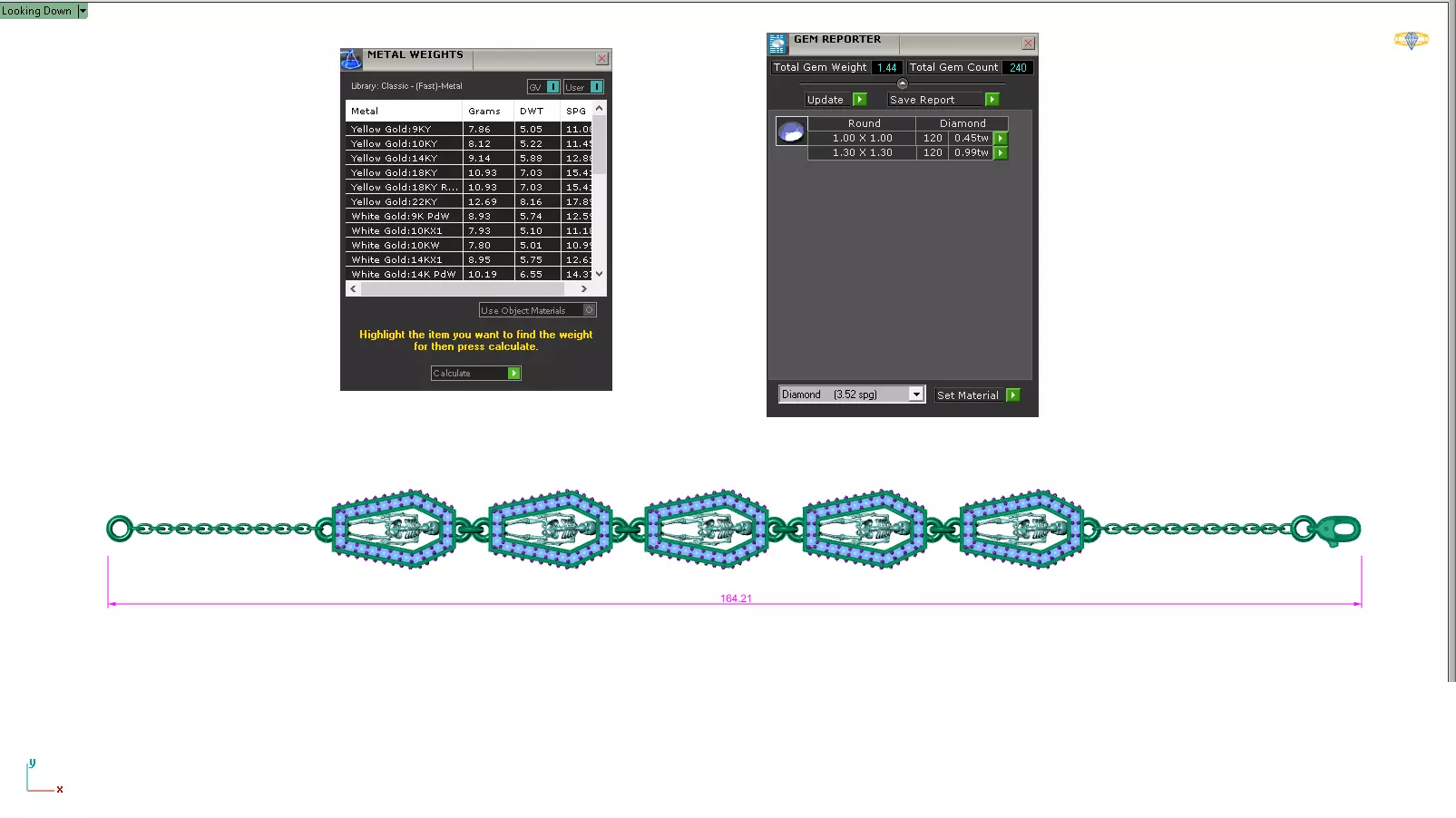
Task: Click the SPG column header
Action: [x=576, y=111]
